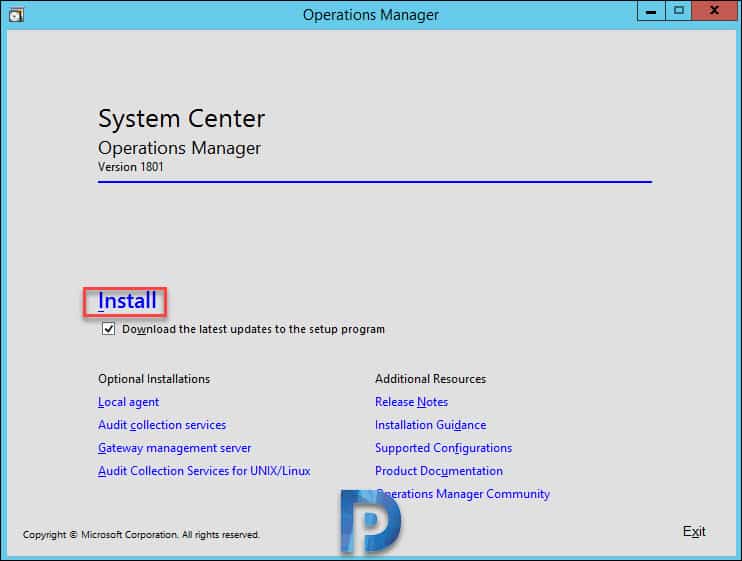Open the Installation Guidance link
This screenshot has width=742, height=561.
tap(430, 425)
